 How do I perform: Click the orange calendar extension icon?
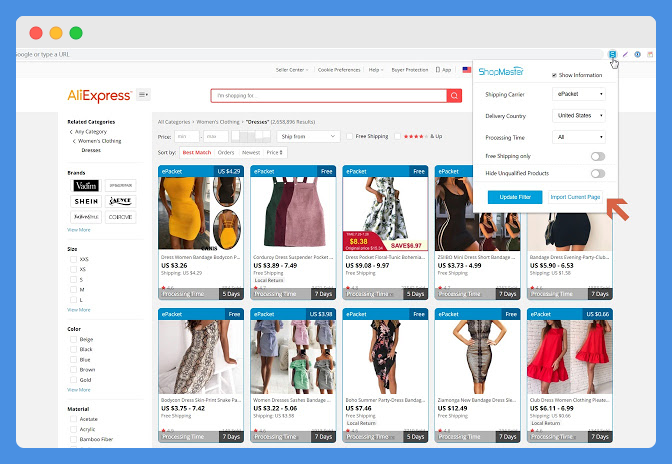(x=650, y=54)
